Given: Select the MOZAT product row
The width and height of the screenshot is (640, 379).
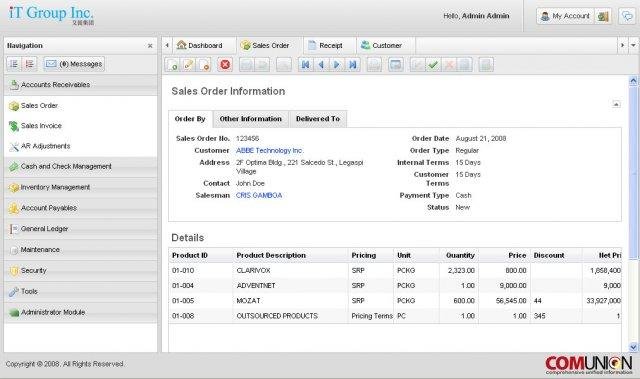Looking at the screenshot, I should [395, 301].
